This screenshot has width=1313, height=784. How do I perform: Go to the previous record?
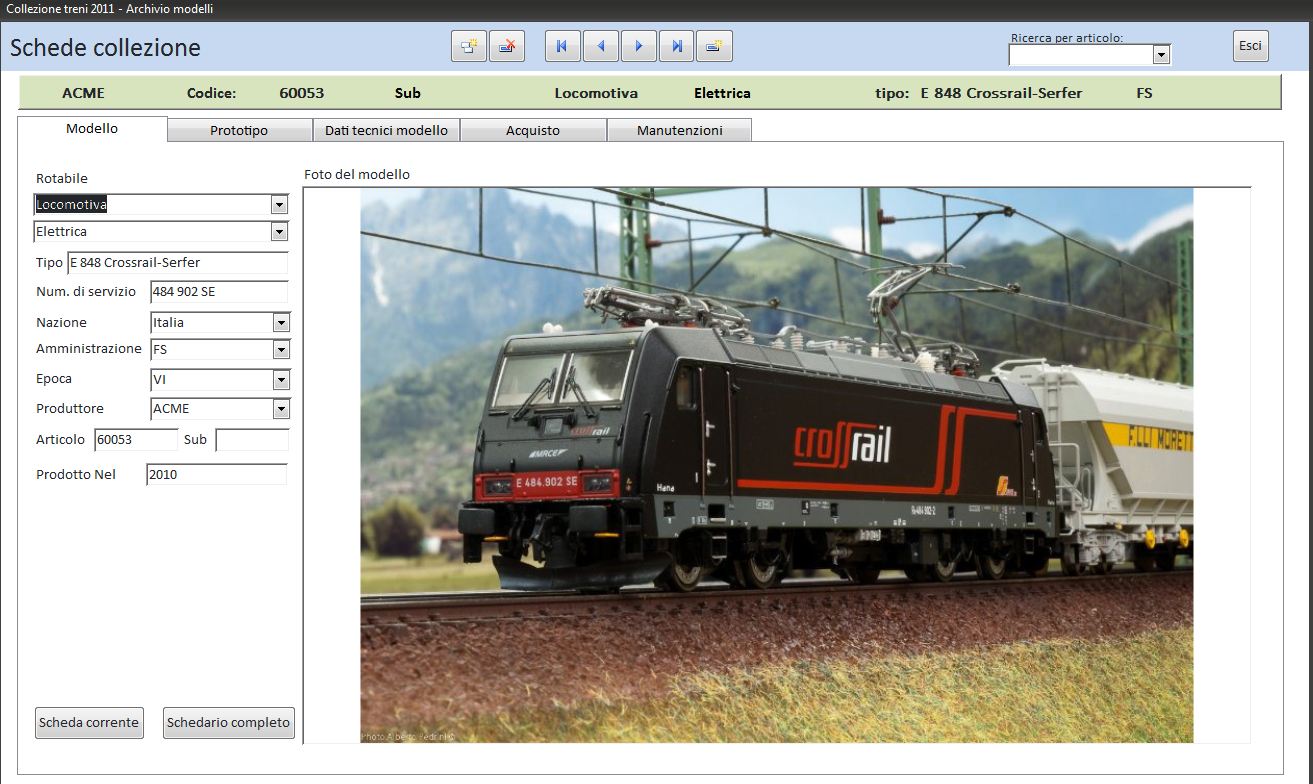[x=600, y=46]
